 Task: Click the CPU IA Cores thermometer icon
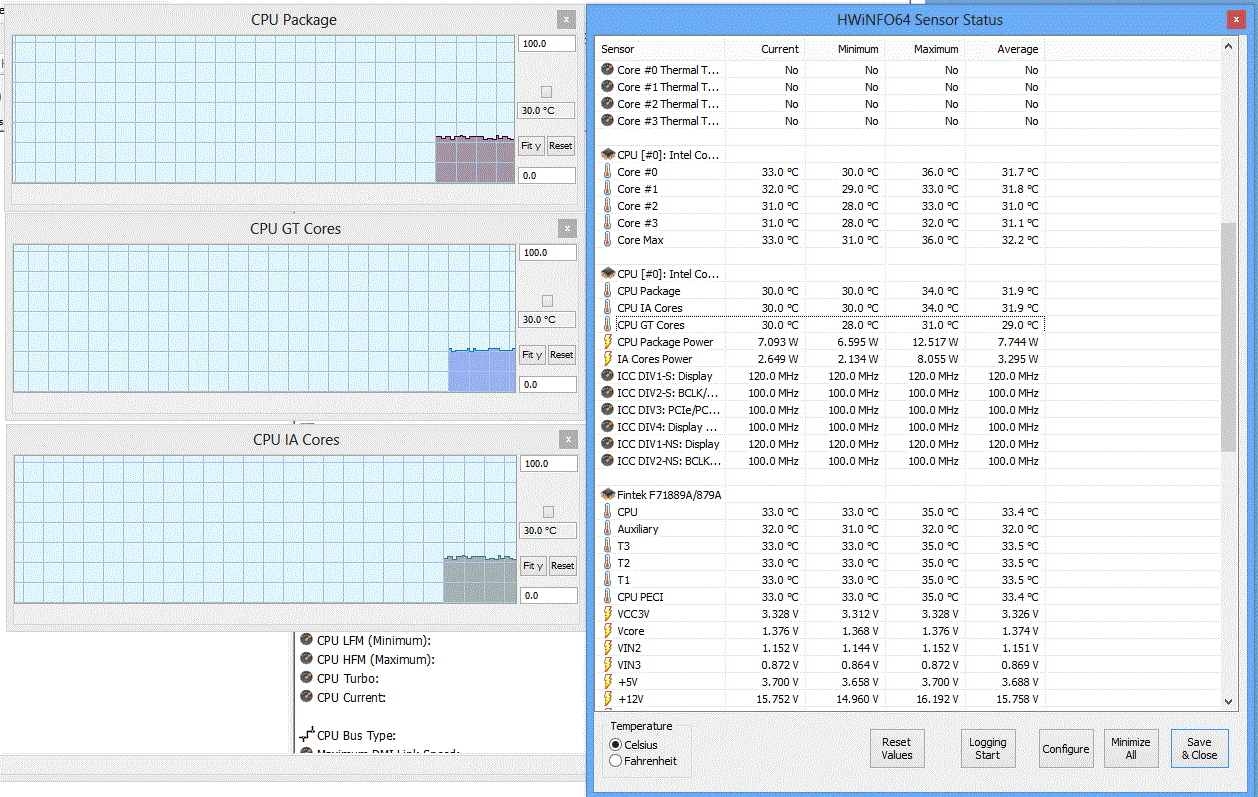(x=607, y=308)
